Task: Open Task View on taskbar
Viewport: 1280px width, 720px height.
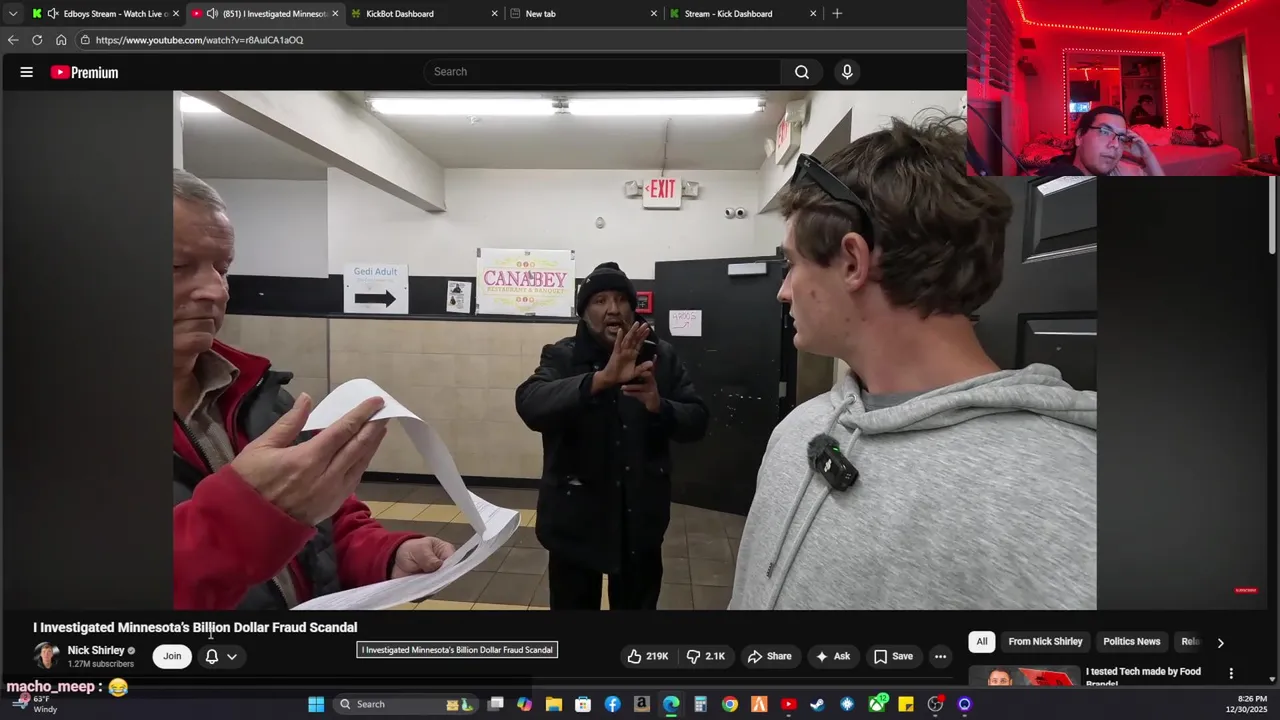Action: click(495, 704)
